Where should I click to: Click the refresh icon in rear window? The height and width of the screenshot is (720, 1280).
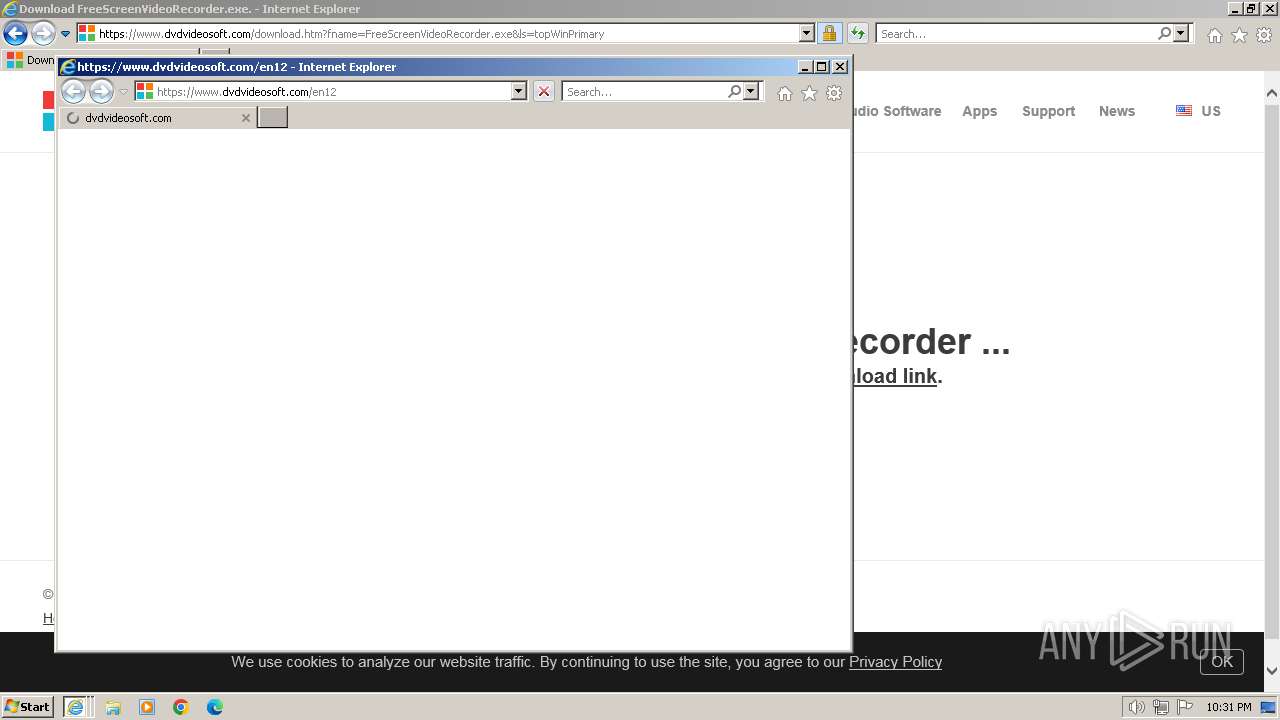(x=858, y=33)
